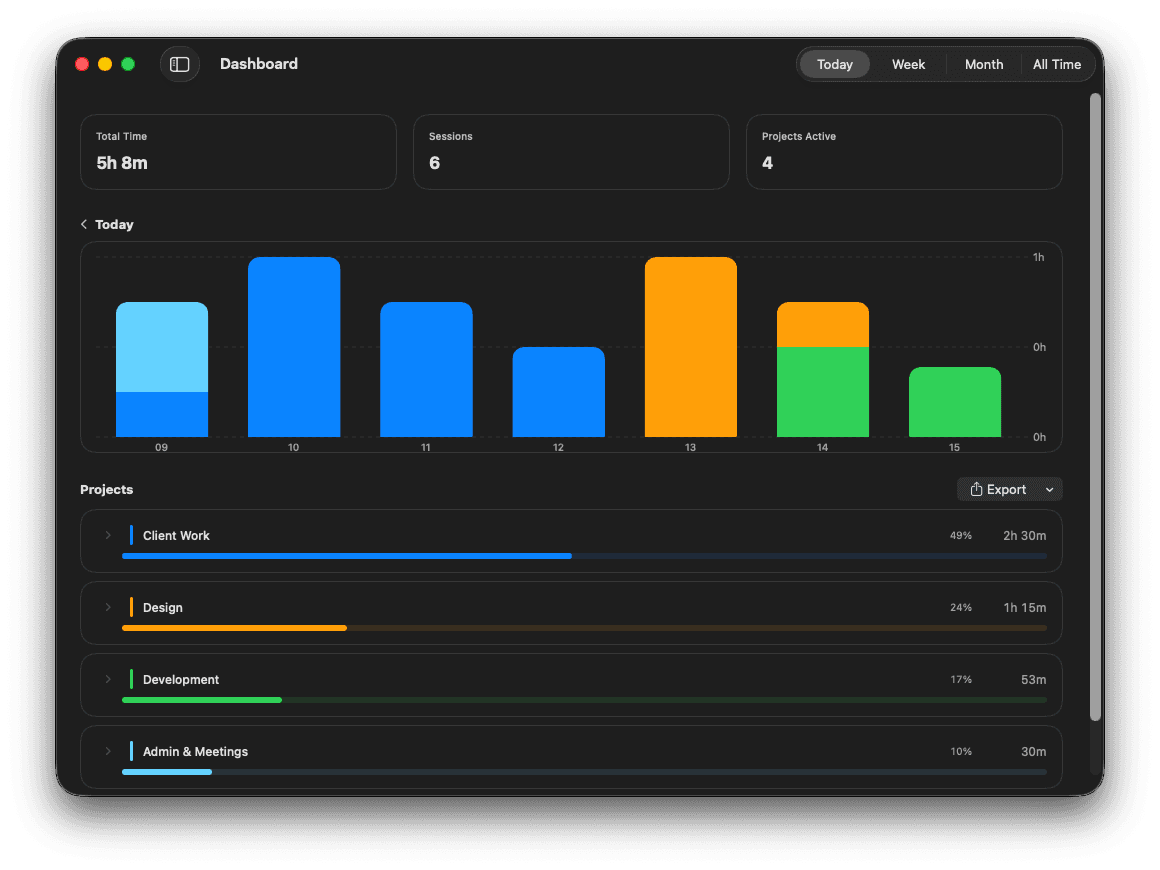Image resolution: width=1160 pixels, height=870 pixels.
Task: Toggle the sidebar panel icon
Action: click(180, 64)
